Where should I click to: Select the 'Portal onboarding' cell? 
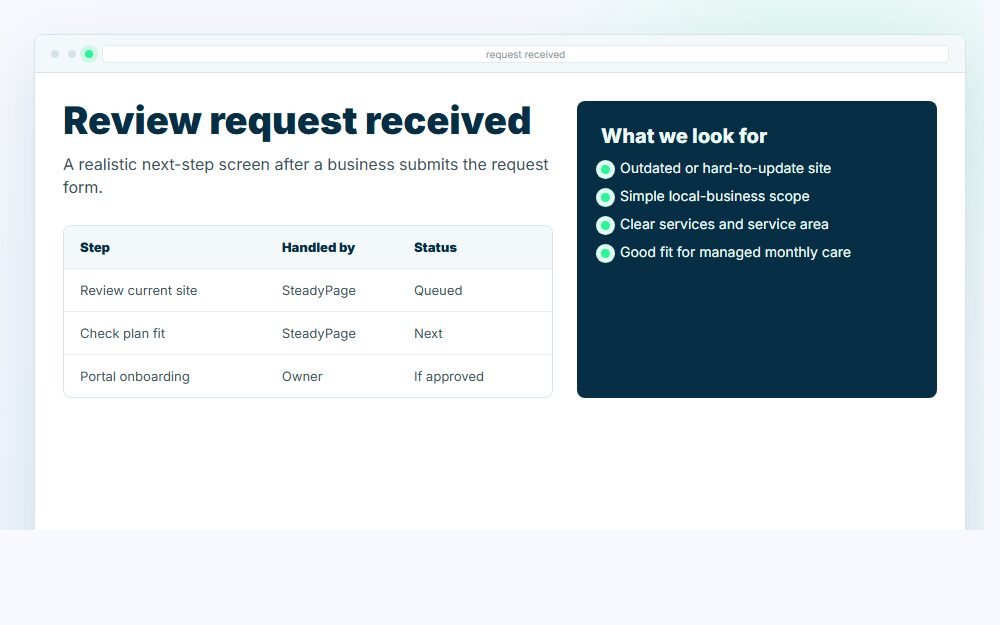click(x=135, y=376)
